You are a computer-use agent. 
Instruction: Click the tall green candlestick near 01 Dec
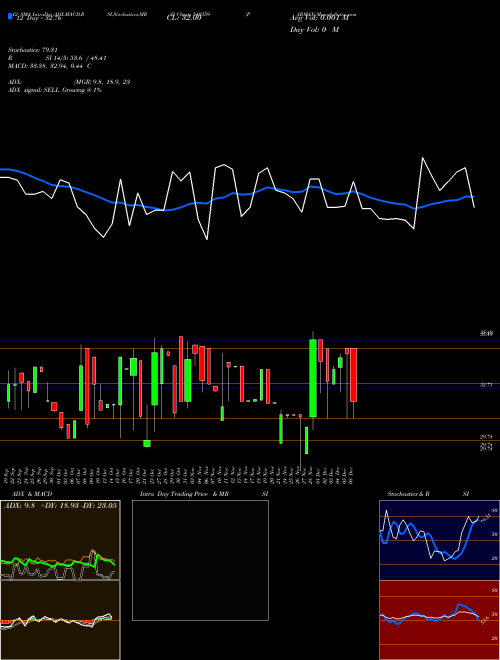pos(313,378)
